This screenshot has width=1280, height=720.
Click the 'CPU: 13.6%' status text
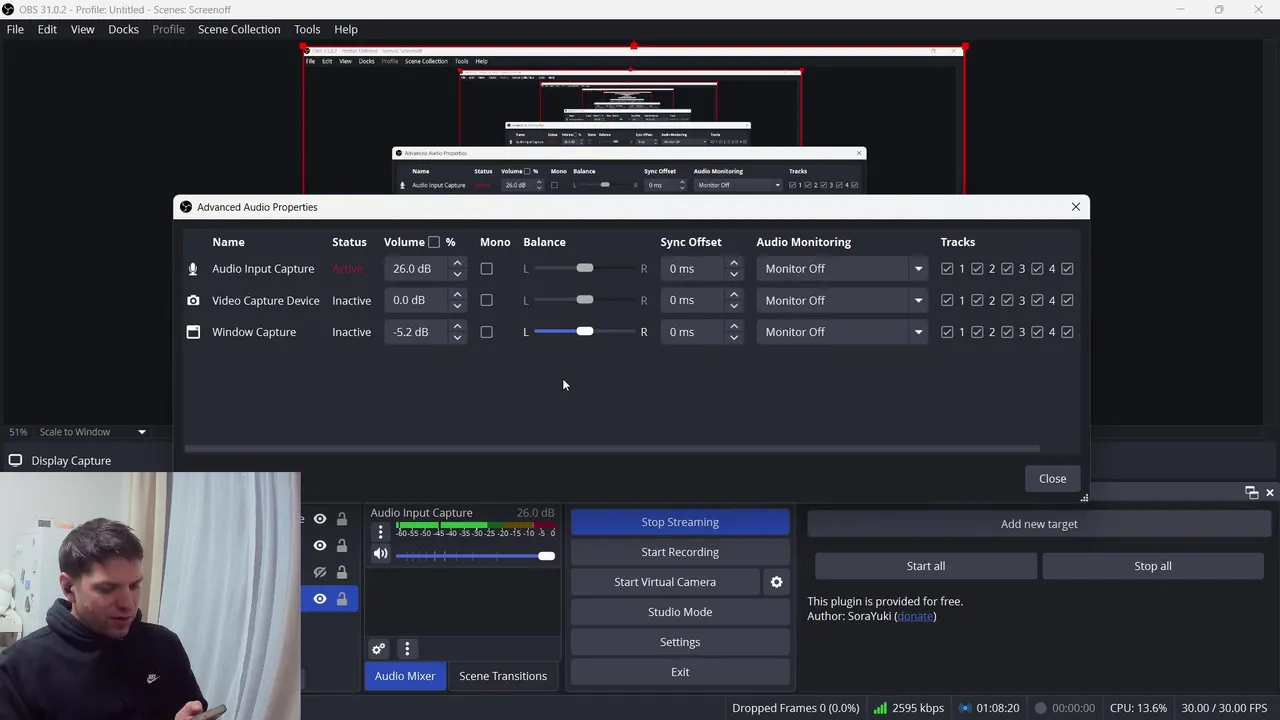click(x=1138, y=708)
